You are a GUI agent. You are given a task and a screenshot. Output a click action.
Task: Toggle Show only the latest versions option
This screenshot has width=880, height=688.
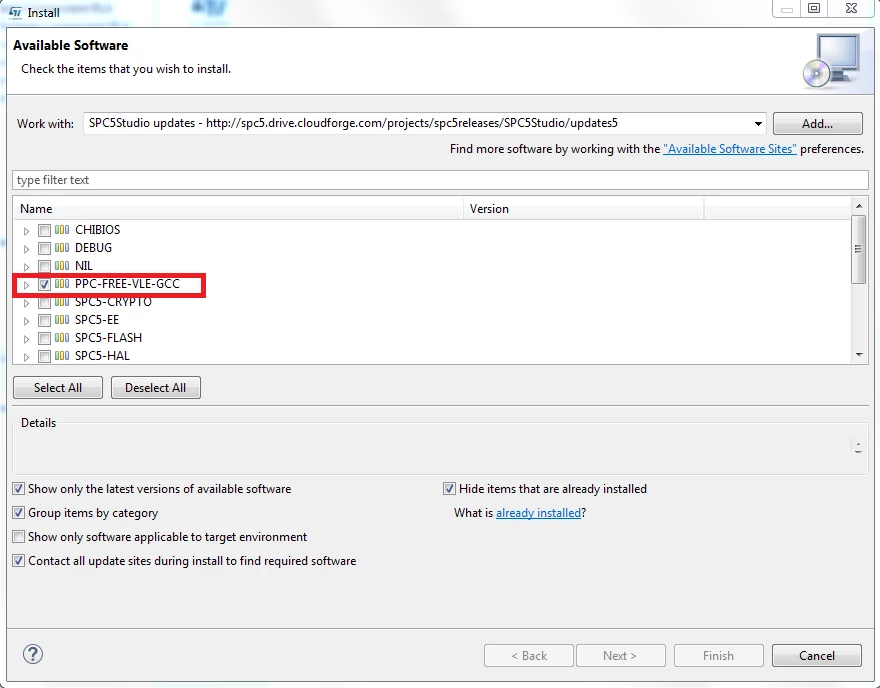(x=19, y=489)
